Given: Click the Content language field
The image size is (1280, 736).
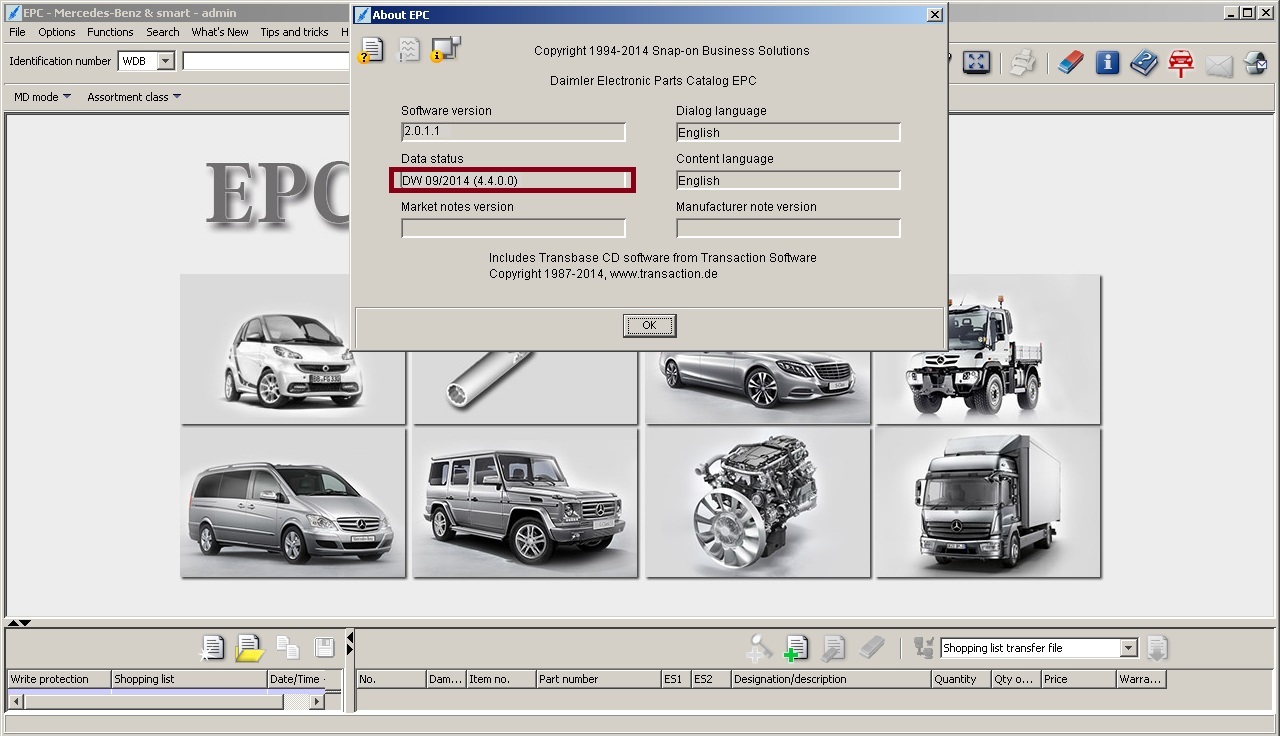Looking at the screenshot, I should click(788, 180).
